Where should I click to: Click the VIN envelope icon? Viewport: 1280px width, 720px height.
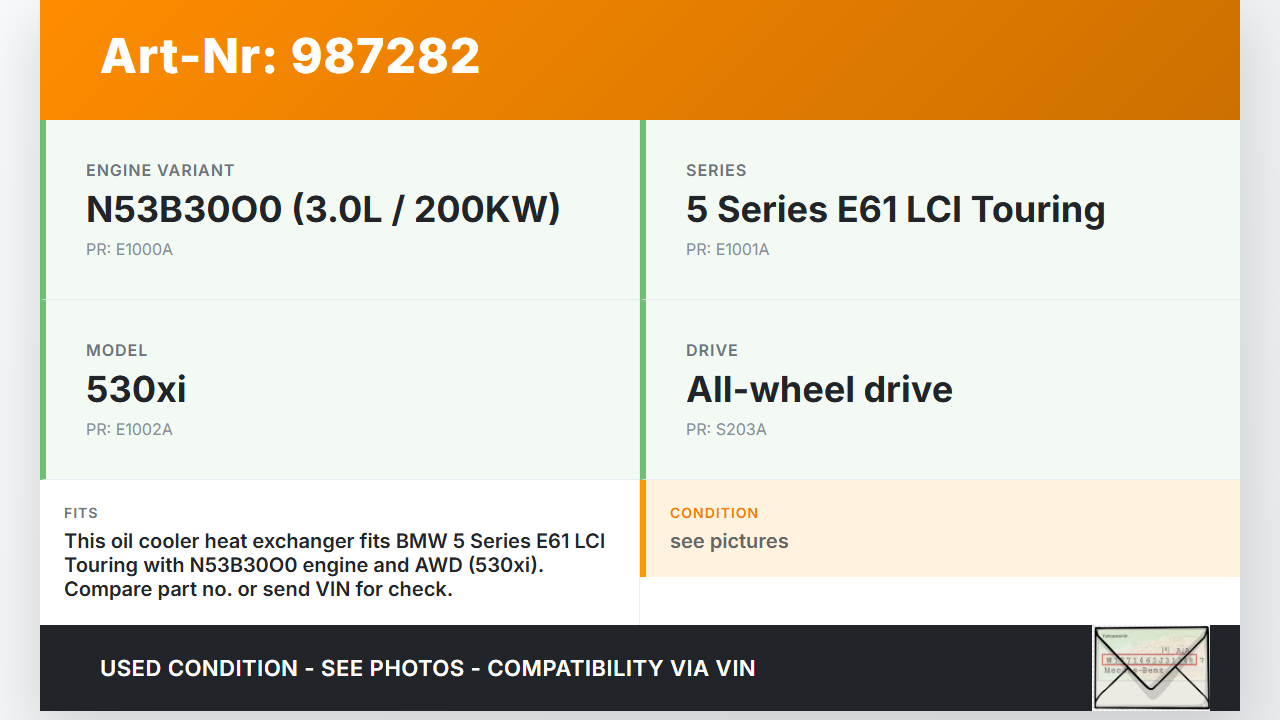(1151, 667)
